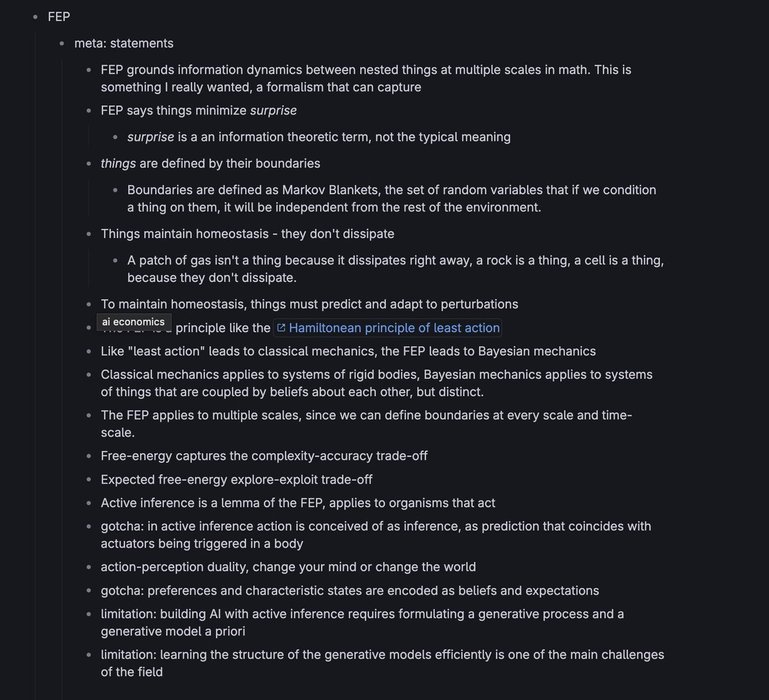Place cursor in 'Active inference is a lemma' line

pos(298,503)
